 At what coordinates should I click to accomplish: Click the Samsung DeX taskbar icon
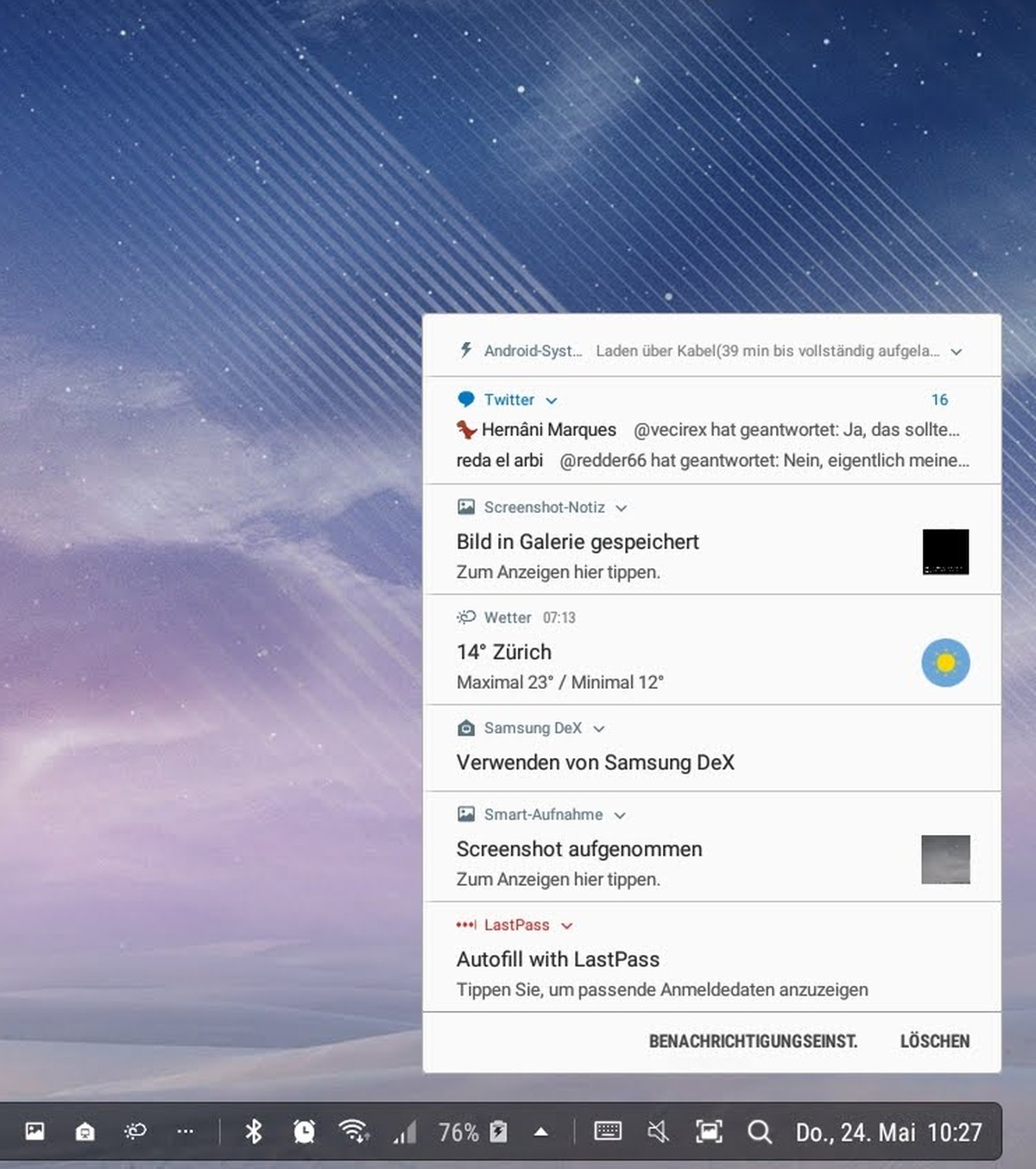[85, 1131]
